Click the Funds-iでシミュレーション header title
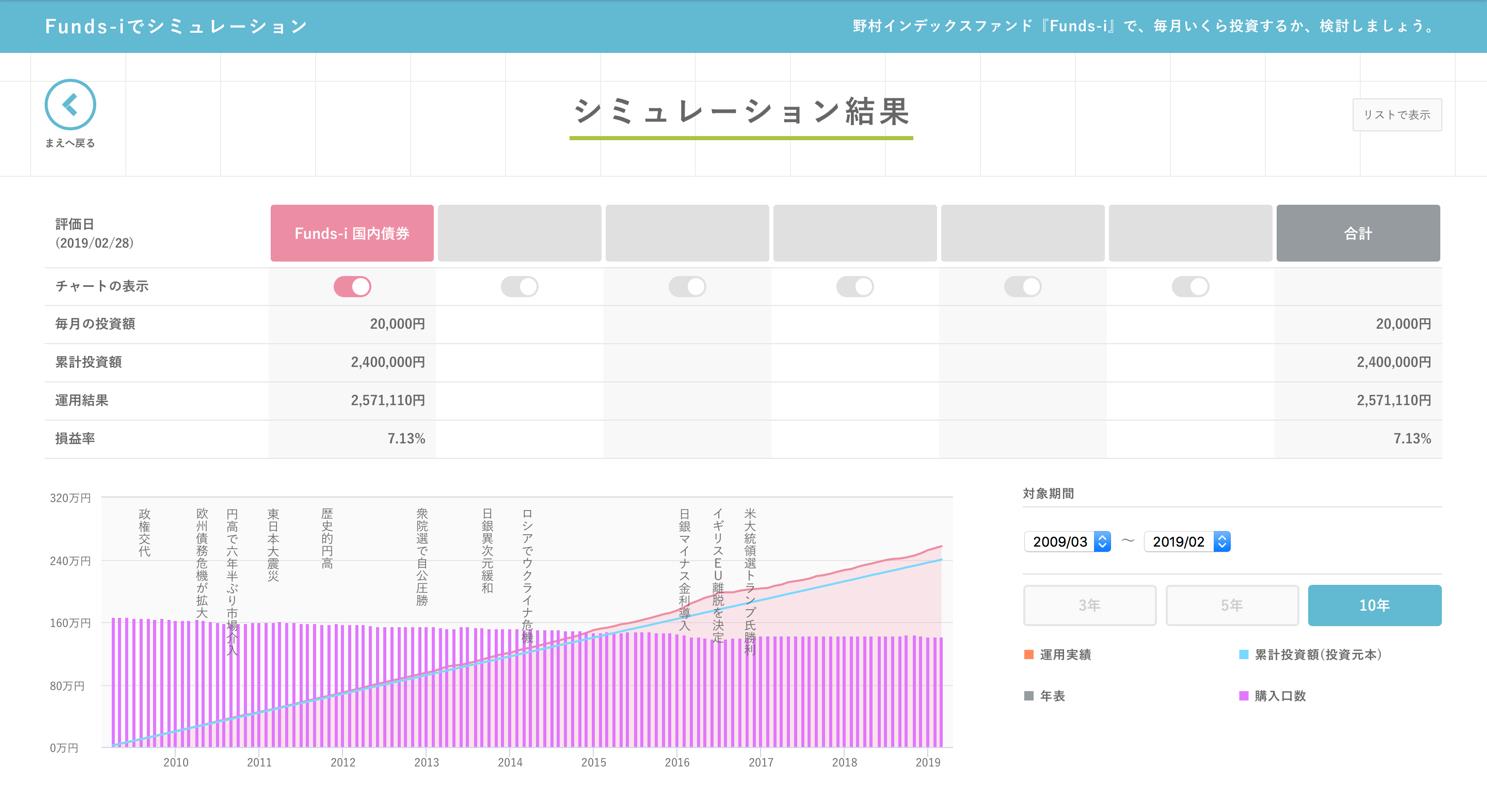 pos(177,26)
